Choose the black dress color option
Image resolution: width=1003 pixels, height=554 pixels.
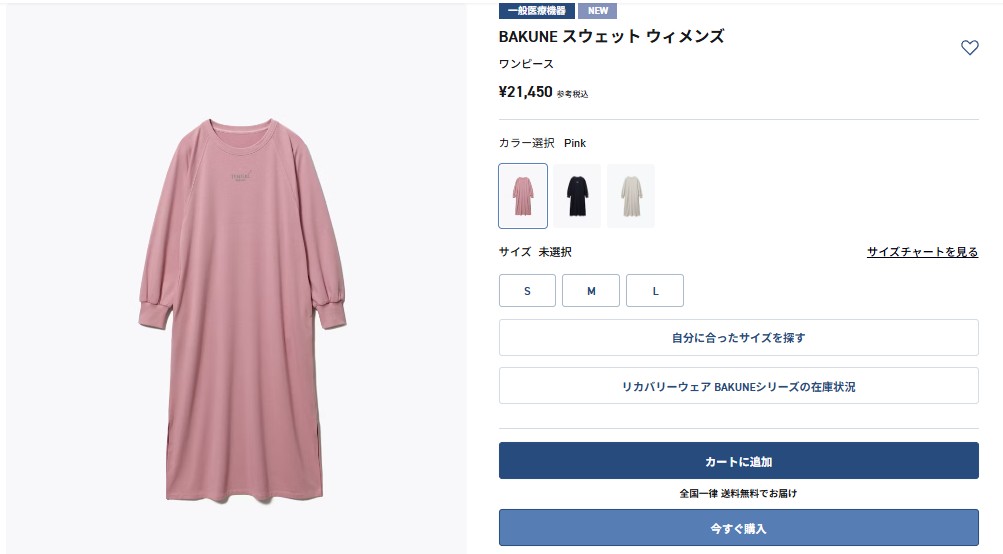(x=577, y=196)
